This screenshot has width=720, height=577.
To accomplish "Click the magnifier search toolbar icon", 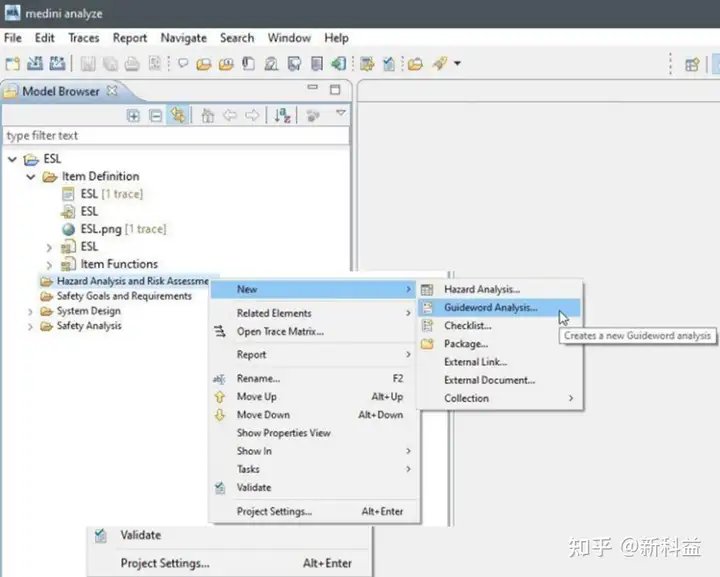I will (x=271, y=64).
